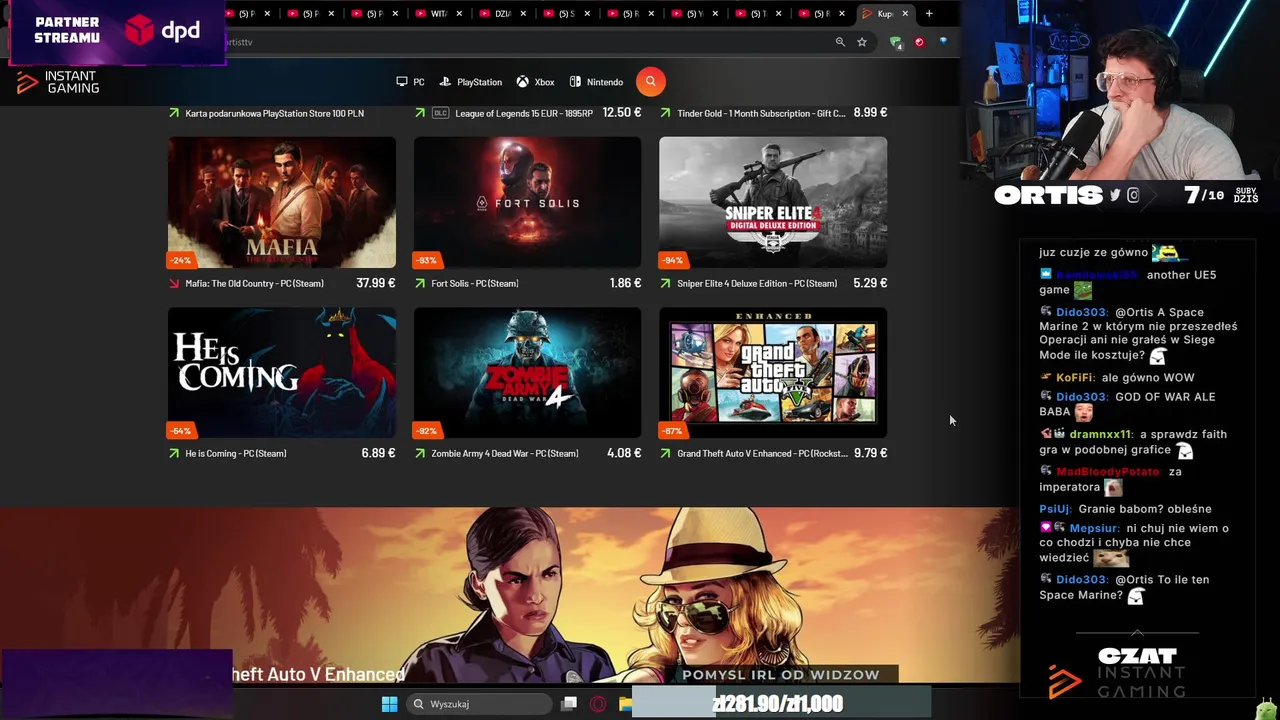Open Zombie Army 4 Dead War link
This screenshot has width=1280, height=720.
(505, 454)
